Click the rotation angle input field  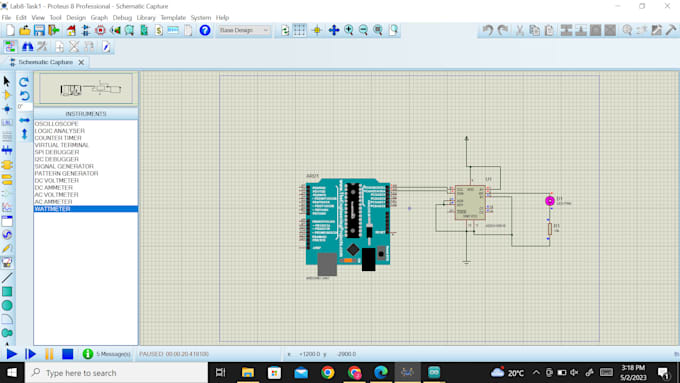24,107
